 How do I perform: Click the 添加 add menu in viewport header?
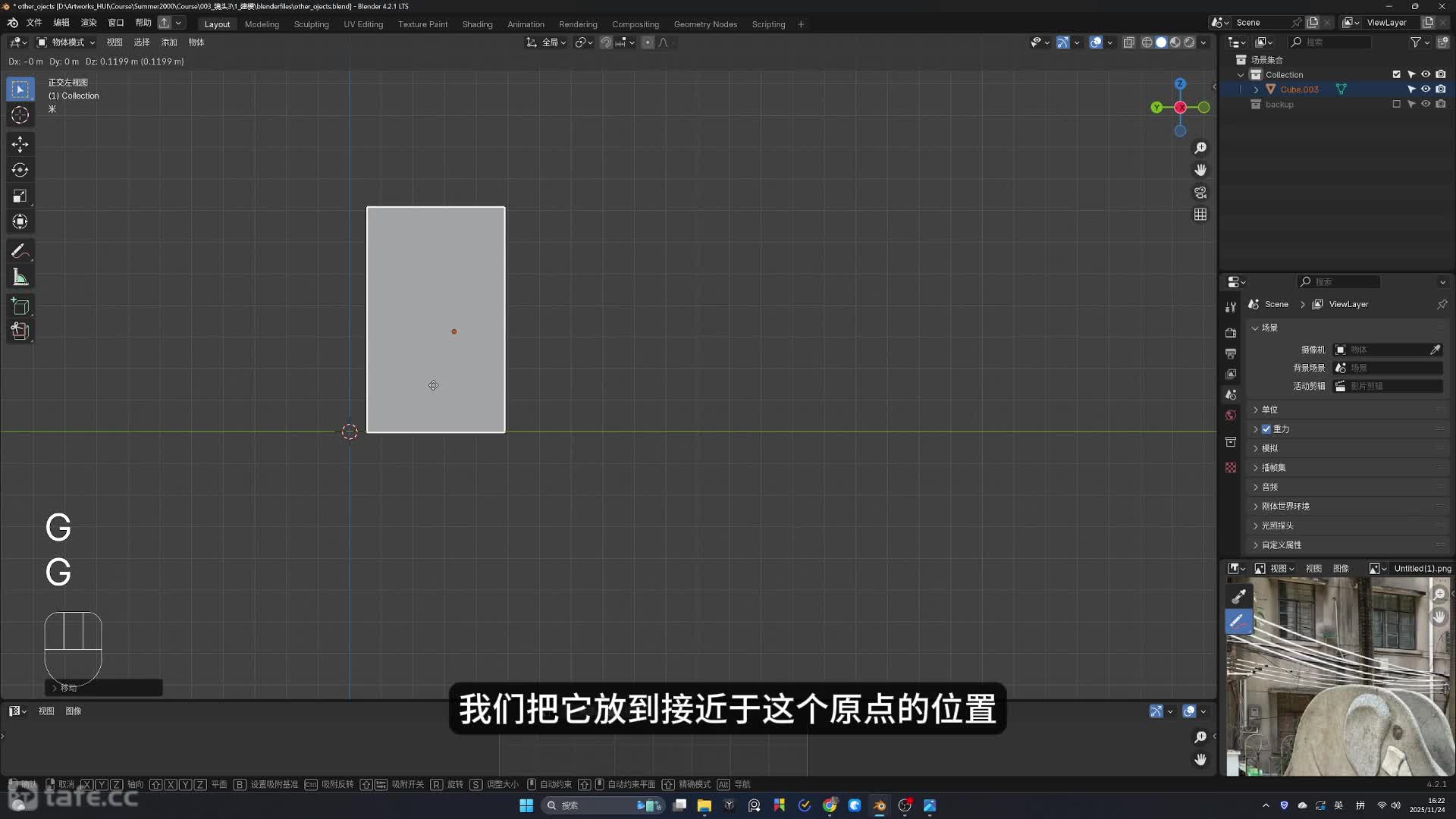point(168,42)
